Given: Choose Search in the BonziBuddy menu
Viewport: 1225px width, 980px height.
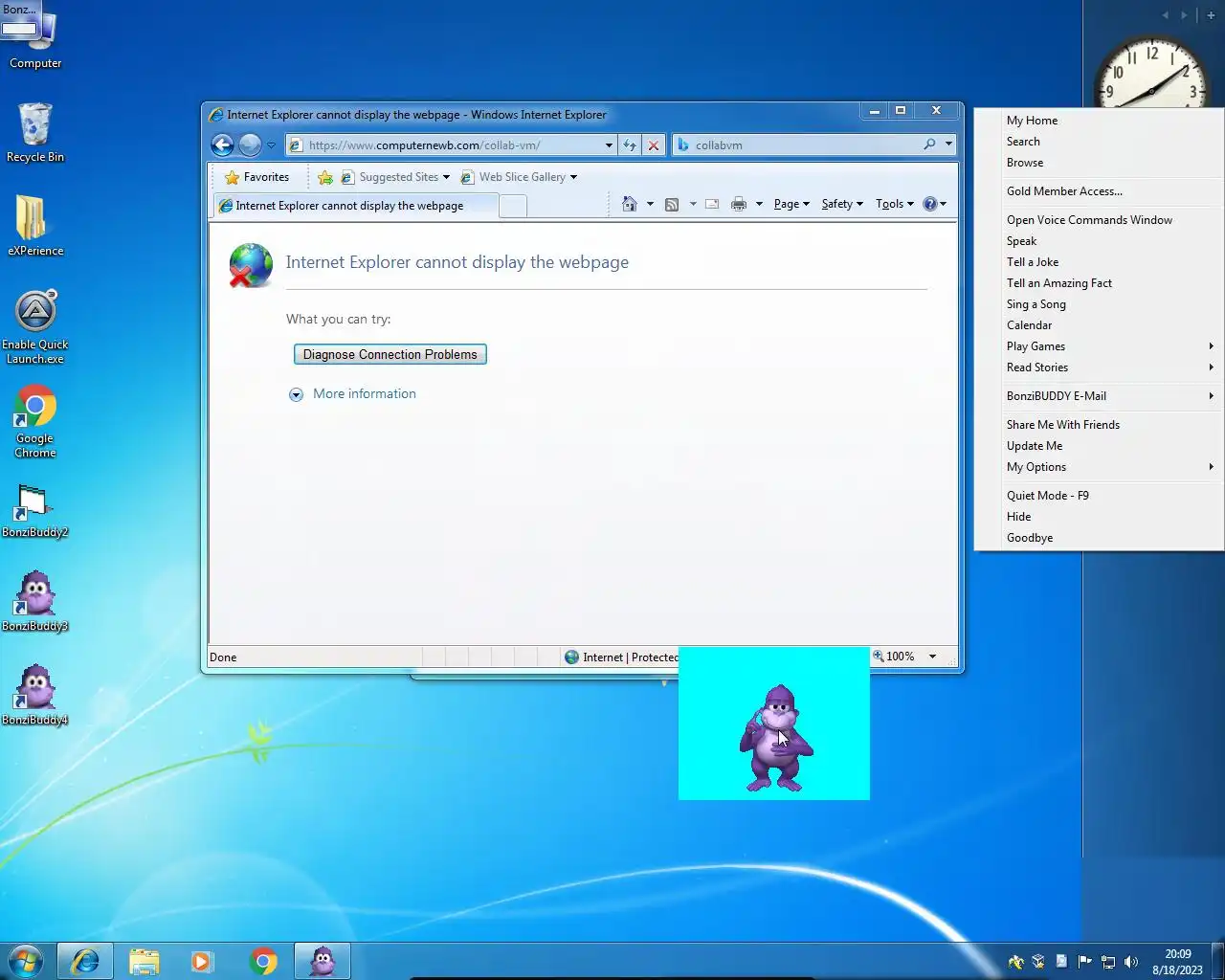Looking at the screenshot, I should click(x=1099, y=142).
